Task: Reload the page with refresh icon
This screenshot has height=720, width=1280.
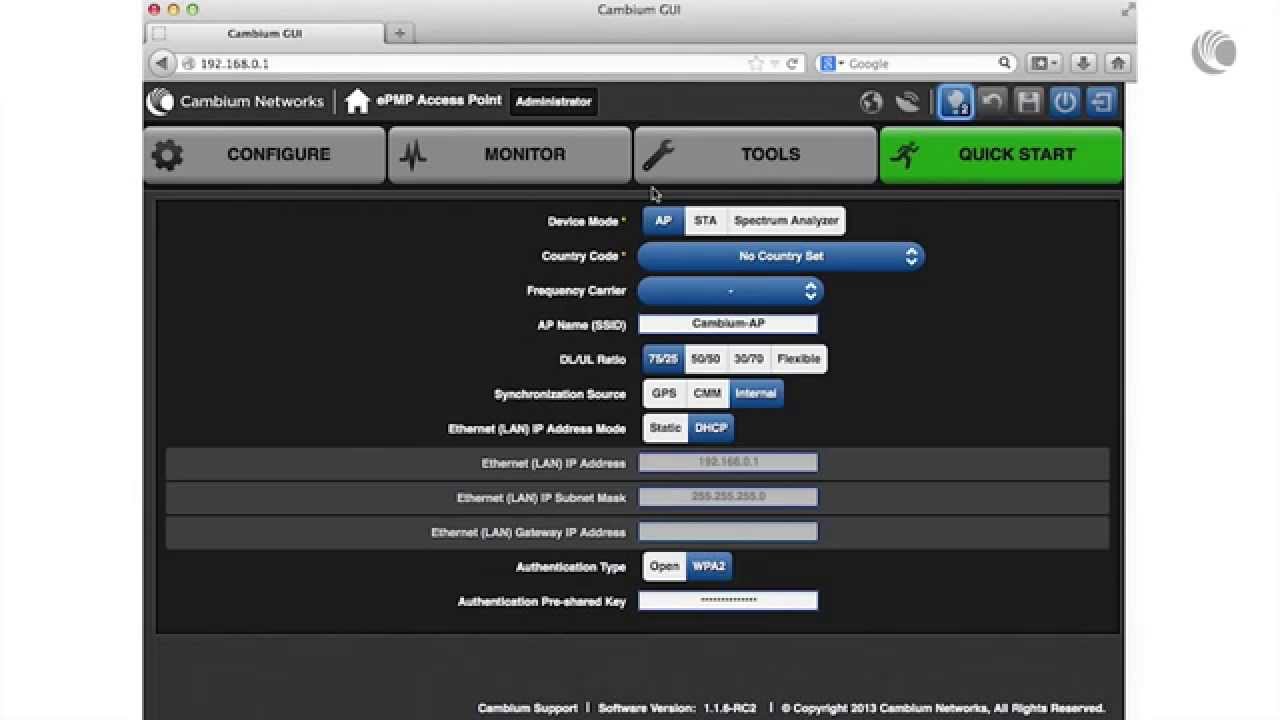Action: pyautogui.click(x=792, y=63)
